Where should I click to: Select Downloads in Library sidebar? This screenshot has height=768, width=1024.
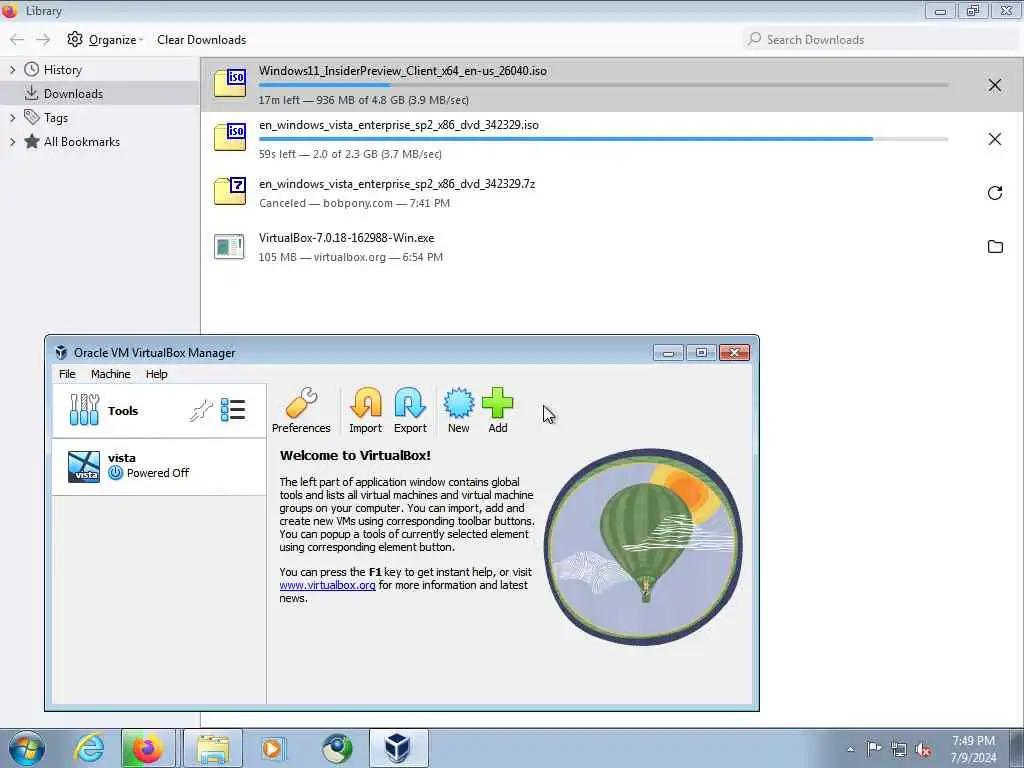(100, 93)
